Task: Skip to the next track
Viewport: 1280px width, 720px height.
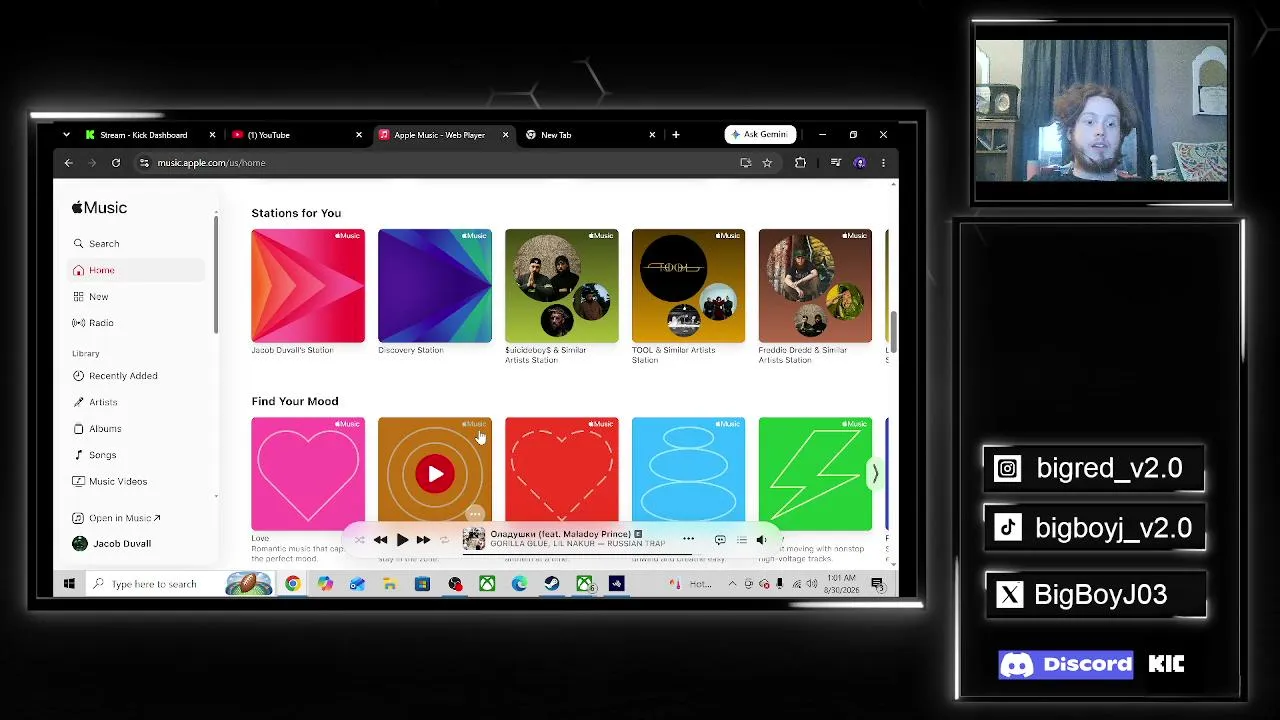Action: pyautogui.click(x=423, y=540)
